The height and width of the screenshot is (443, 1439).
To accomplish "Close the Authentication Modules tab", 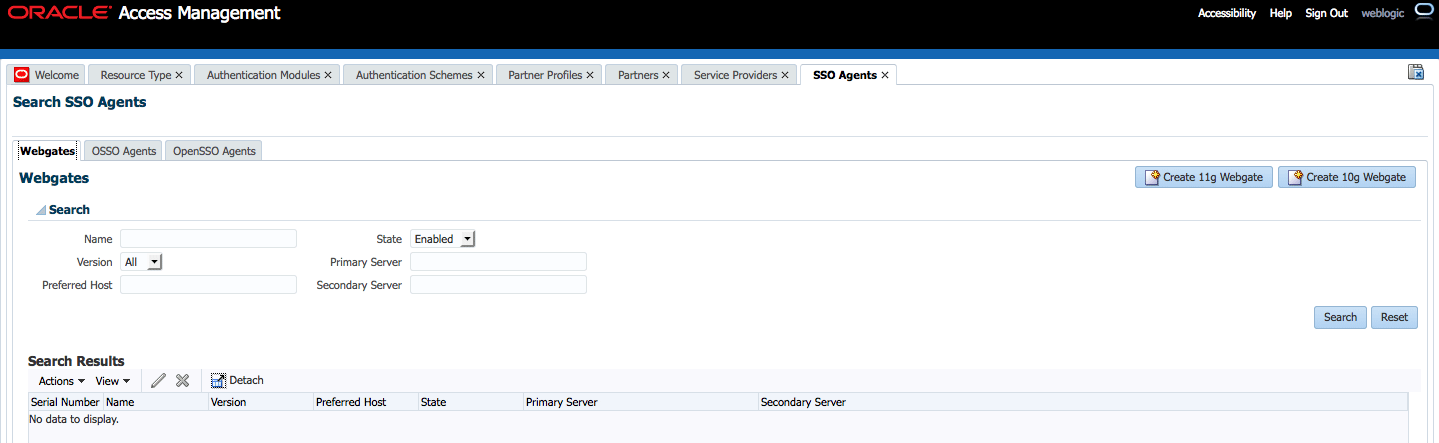I will point(328,75).
